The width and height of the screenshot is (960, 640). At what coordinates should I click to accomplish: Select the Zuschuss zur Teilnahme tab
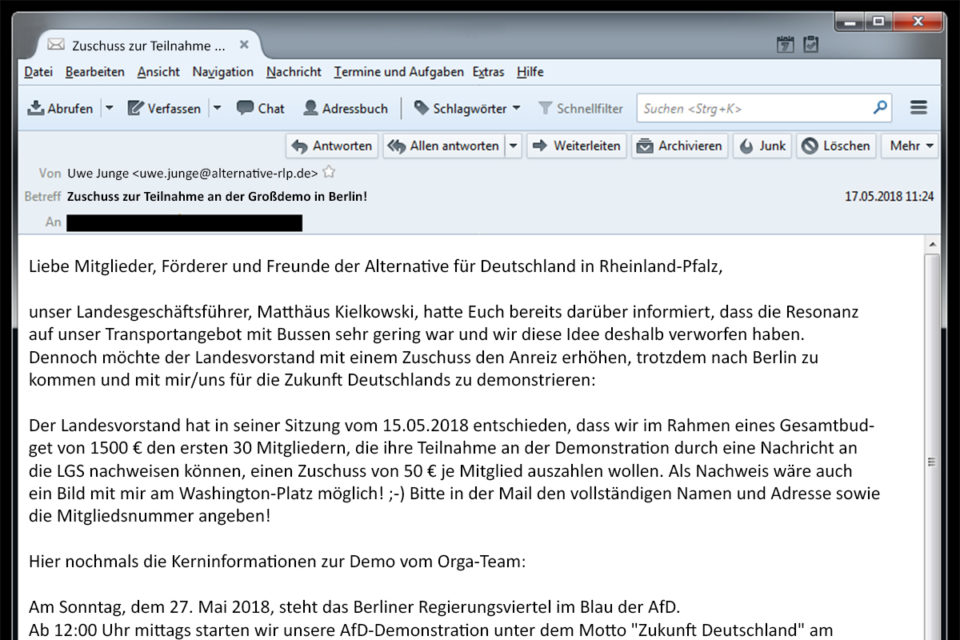[x=149, y=45]
